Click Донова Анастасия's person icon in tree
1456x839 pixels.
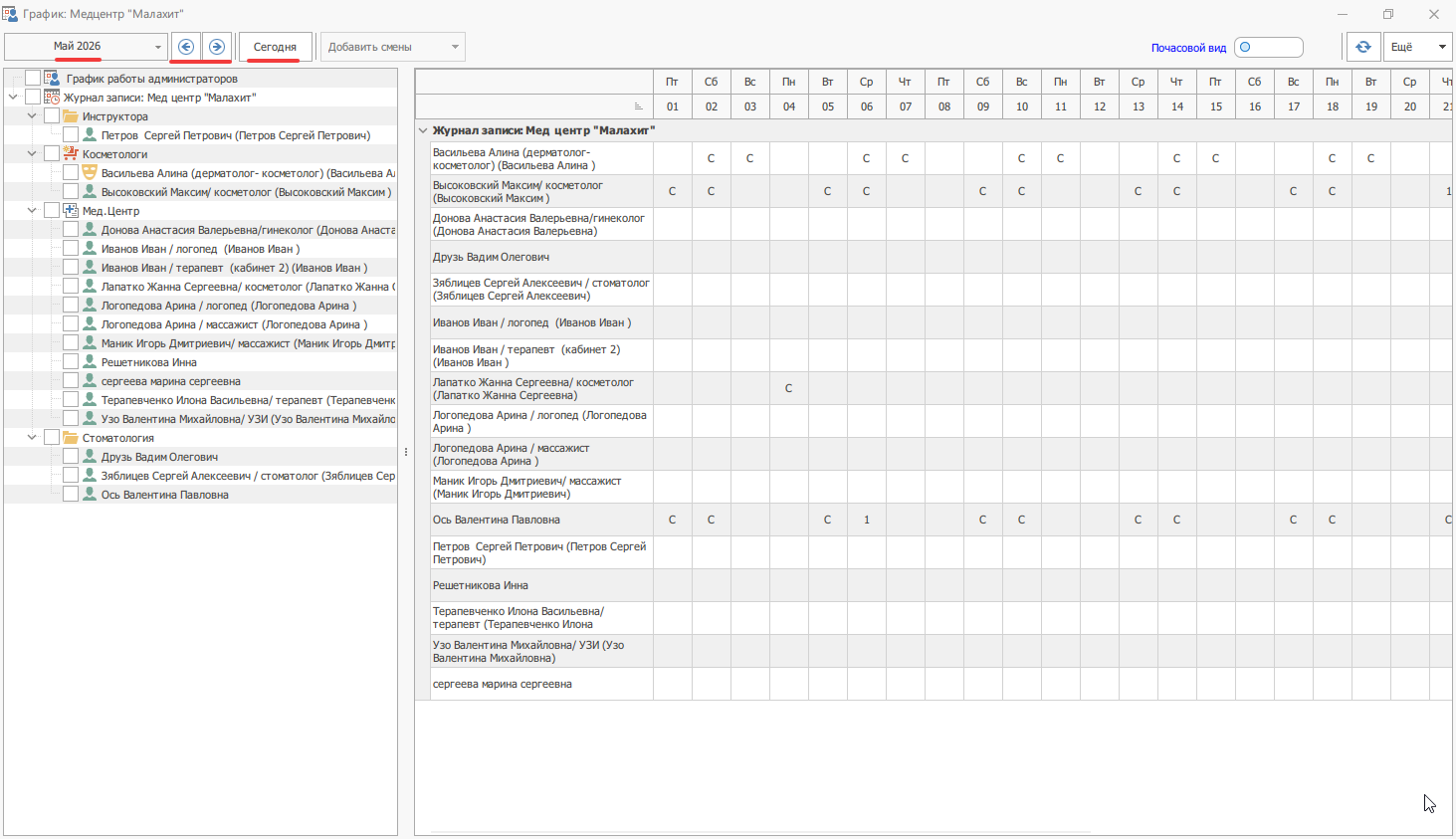tap(90, 230)
